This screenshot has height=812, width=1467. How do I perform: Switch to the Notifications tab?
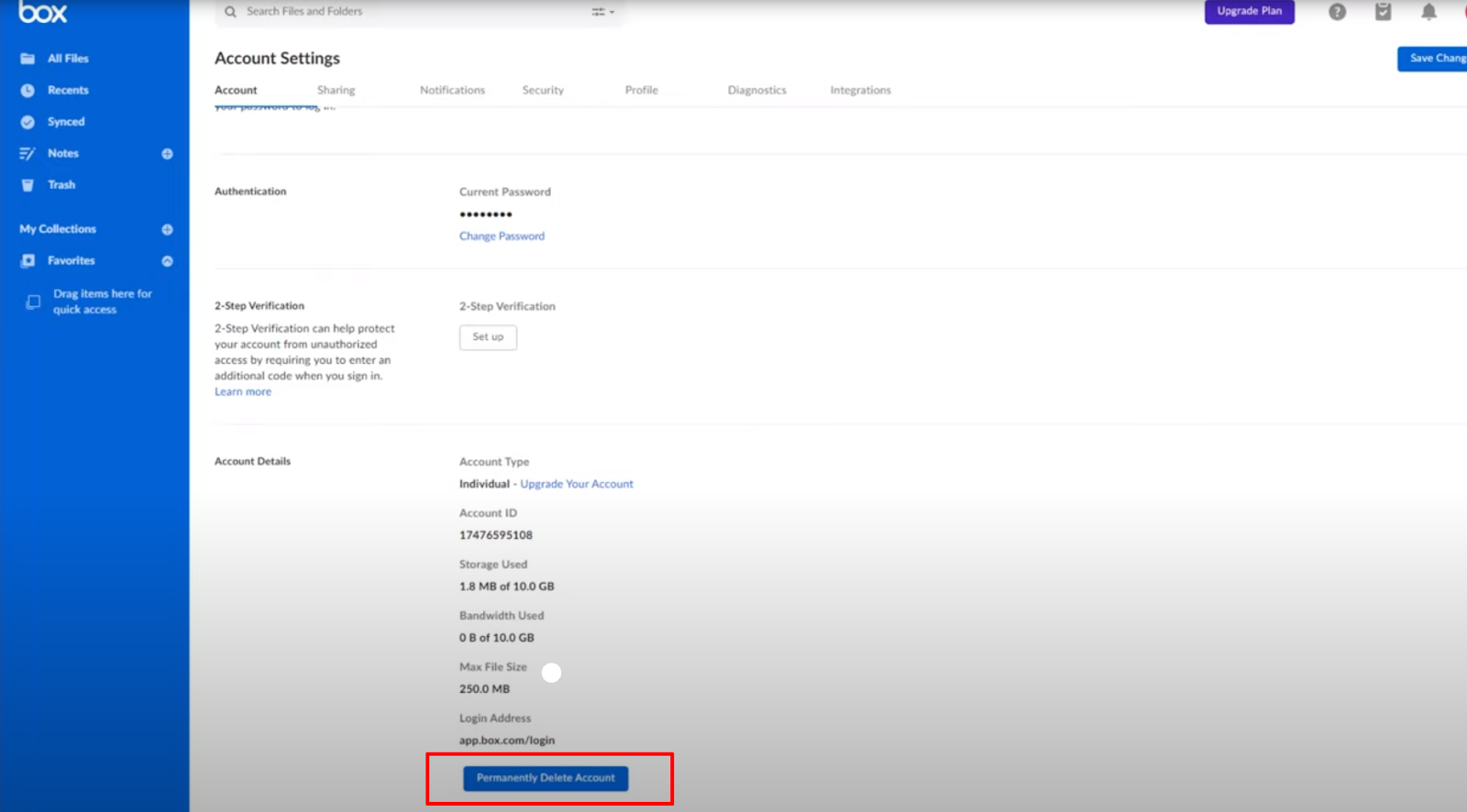coord(452,90)
